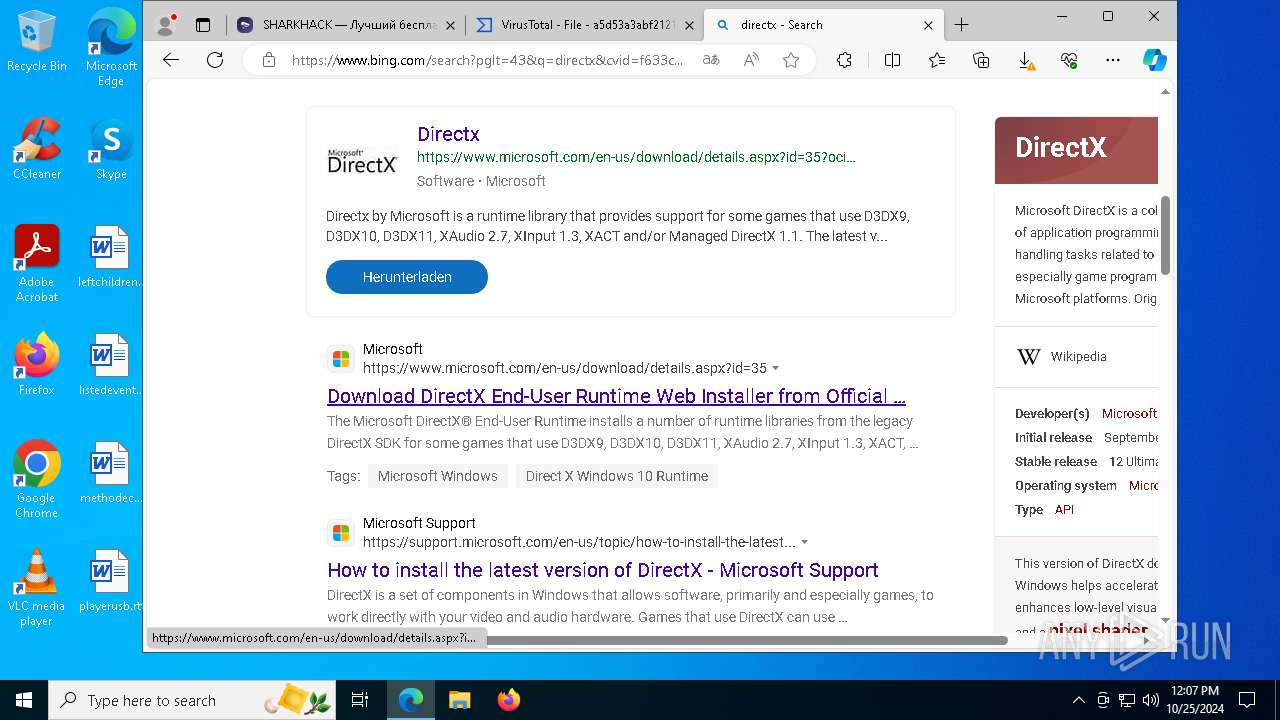This screenshot has width=1280, height=720.
Task: Show hidden tray icons chevron
Action: coord(1078,700)
